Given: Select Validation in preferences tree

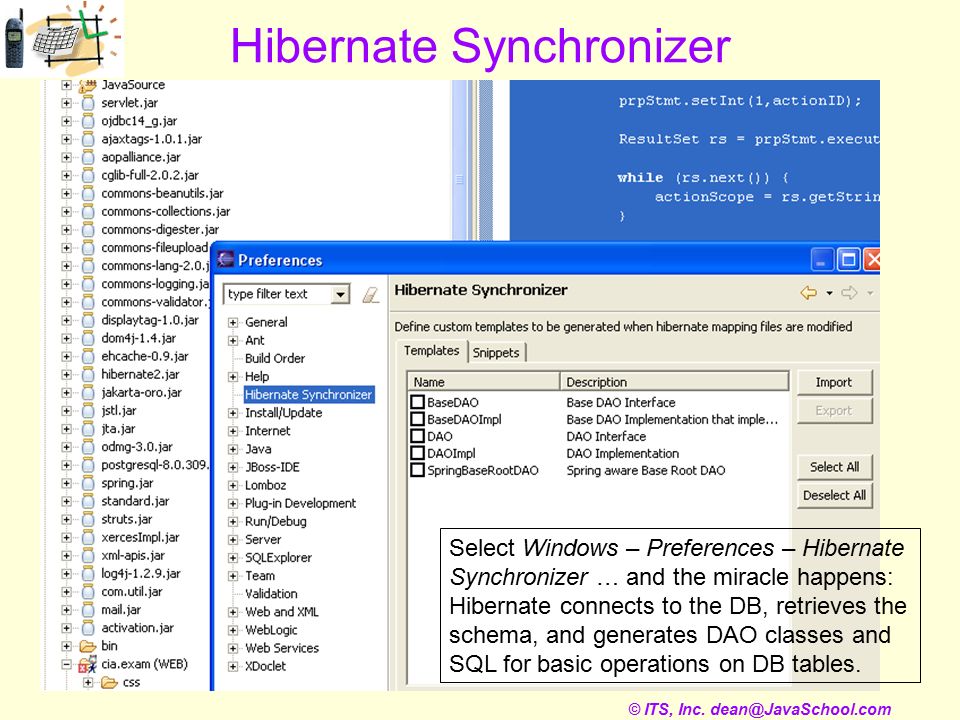Looking at the screenshot, I should point(271,594).
